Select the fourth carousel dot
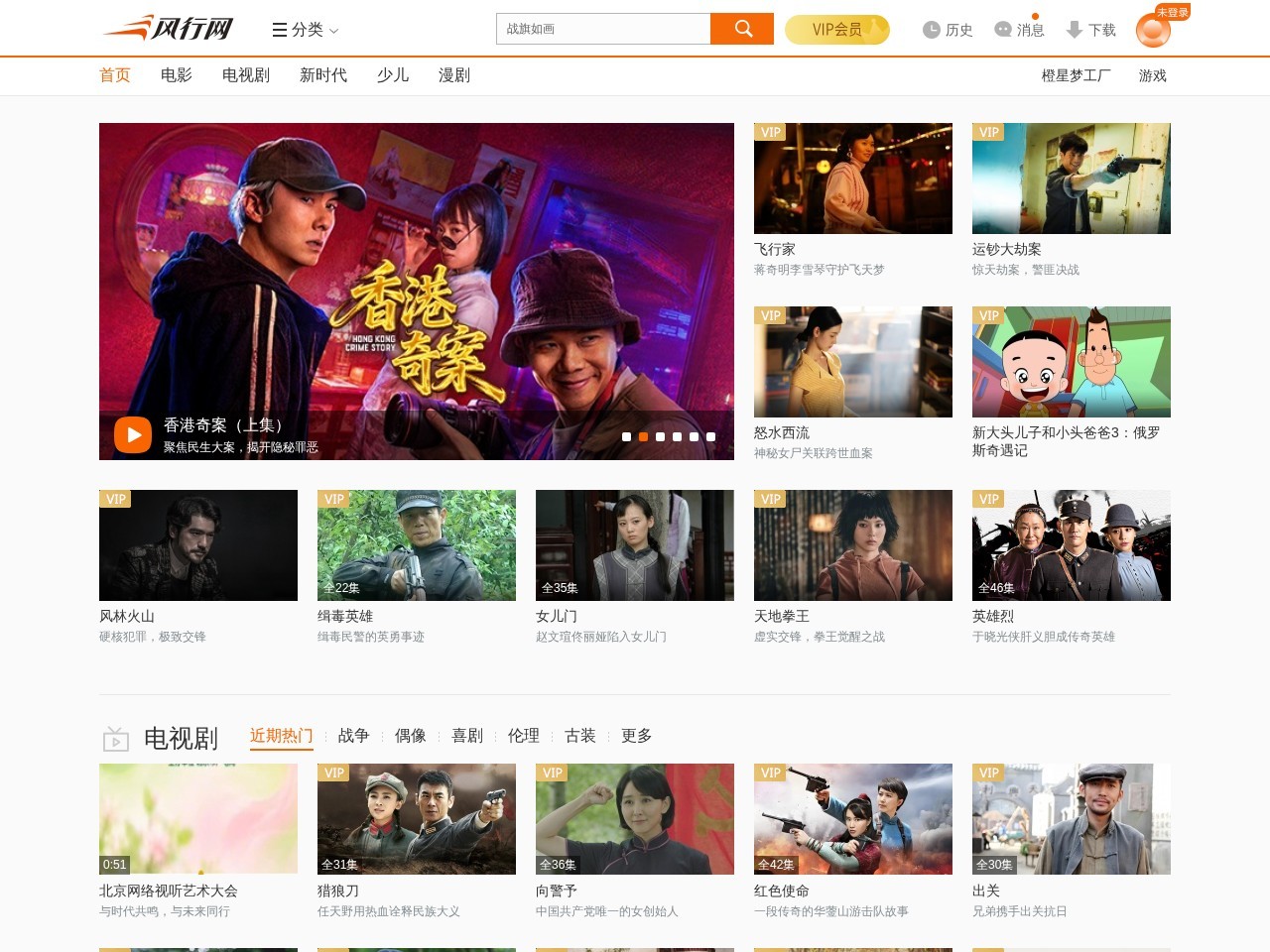 coord(677,436)
